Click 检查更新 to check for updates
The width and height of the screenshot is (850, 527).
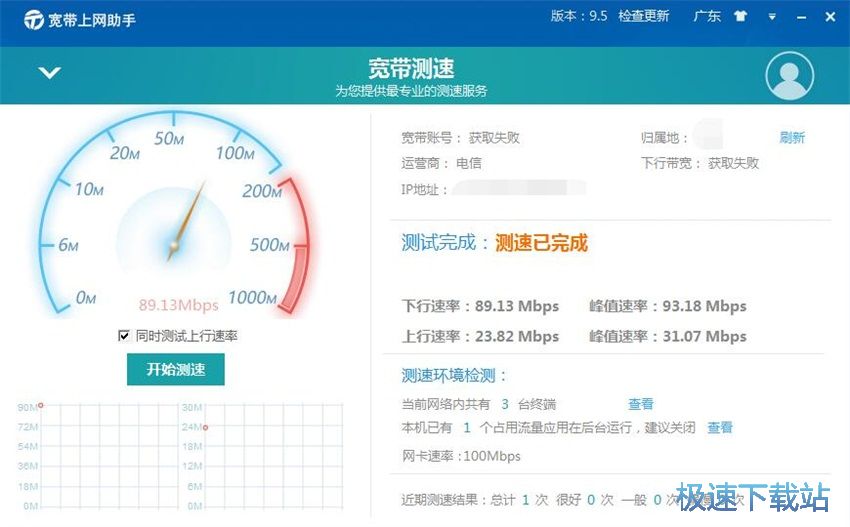click(x=643, y=16)
